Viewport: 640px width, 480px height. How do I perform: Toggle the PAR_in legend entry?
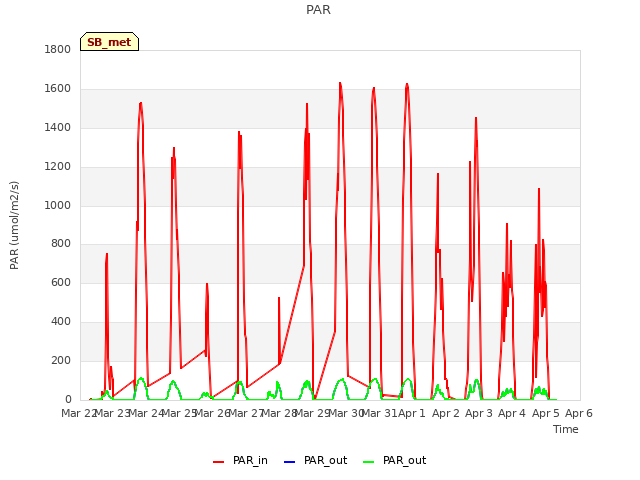point(240,460)
